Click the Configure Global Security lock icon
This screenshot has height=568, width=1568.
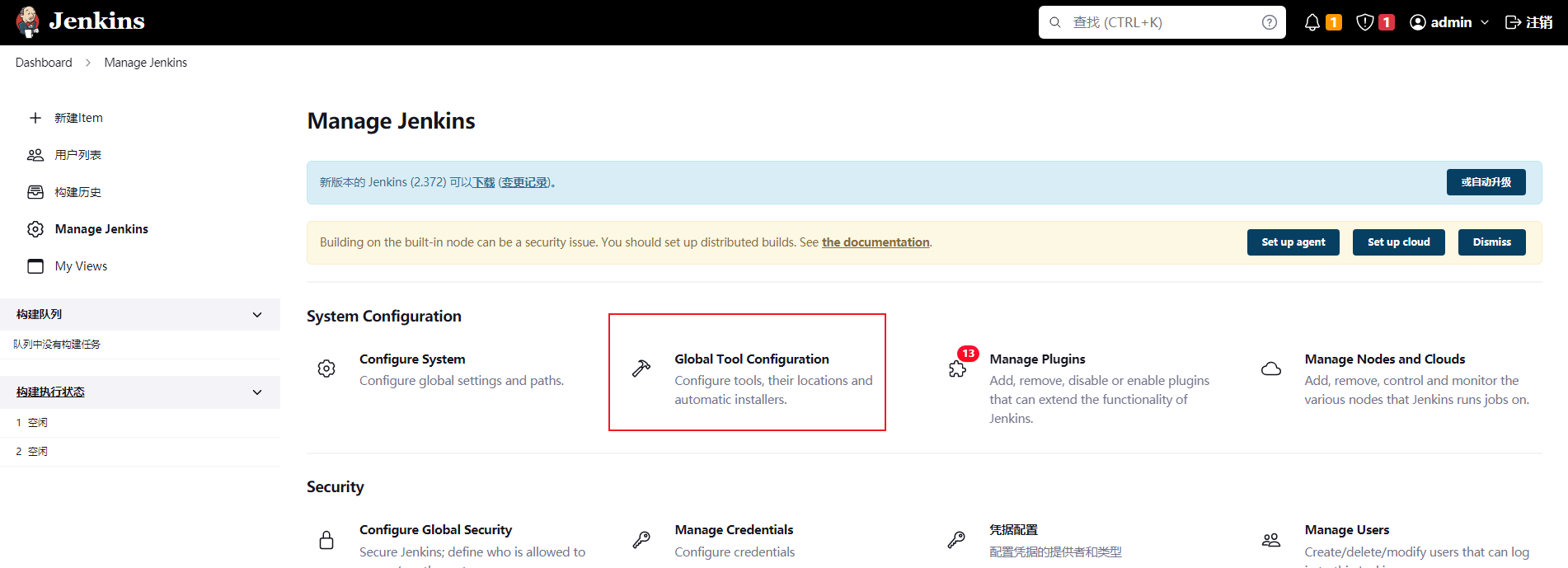(326, 540)
